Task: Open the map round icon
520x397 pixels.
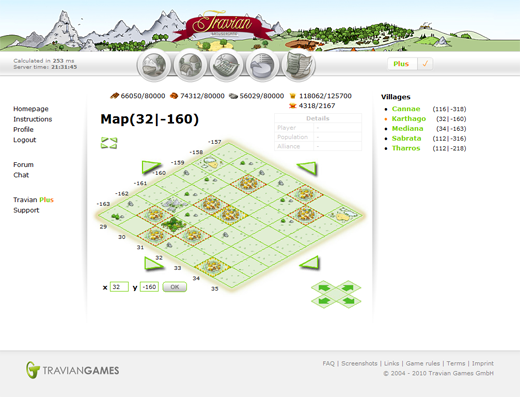Action: coord(226,65)
